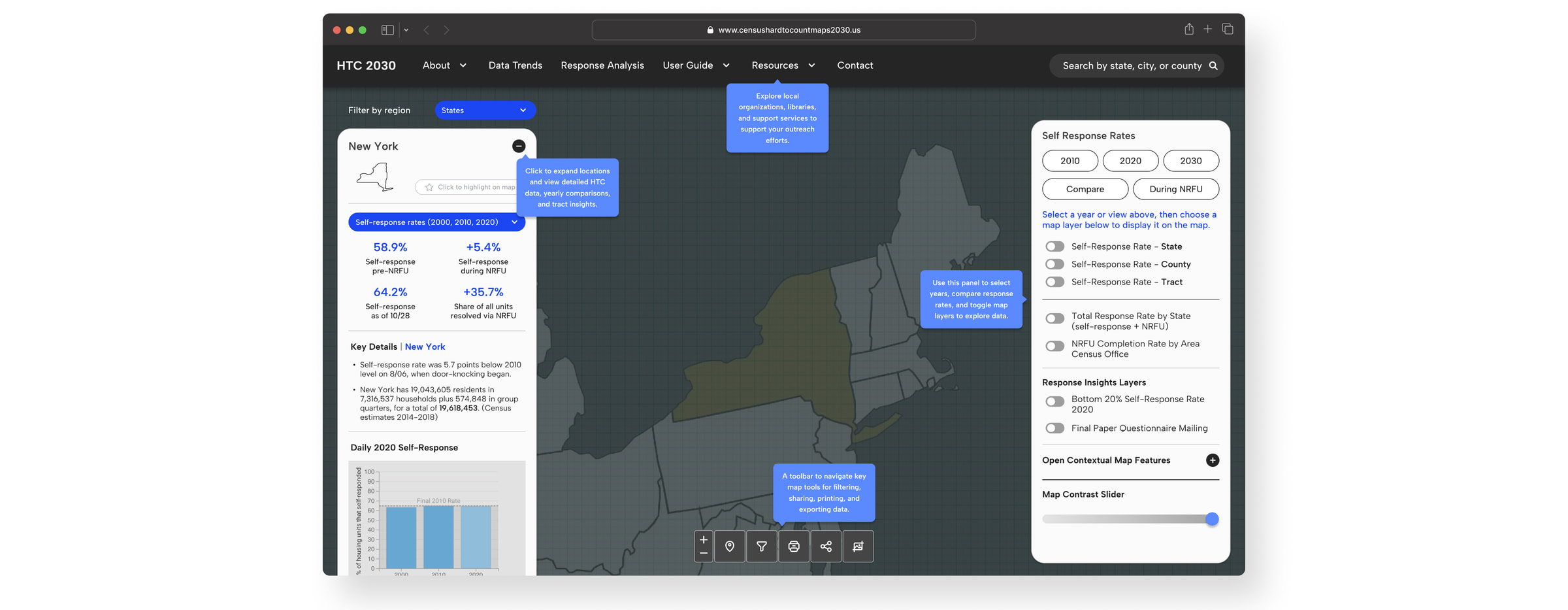Click the browser share icon
Viewport: 1568px width, 610px height.
[x=1189, y=29]
